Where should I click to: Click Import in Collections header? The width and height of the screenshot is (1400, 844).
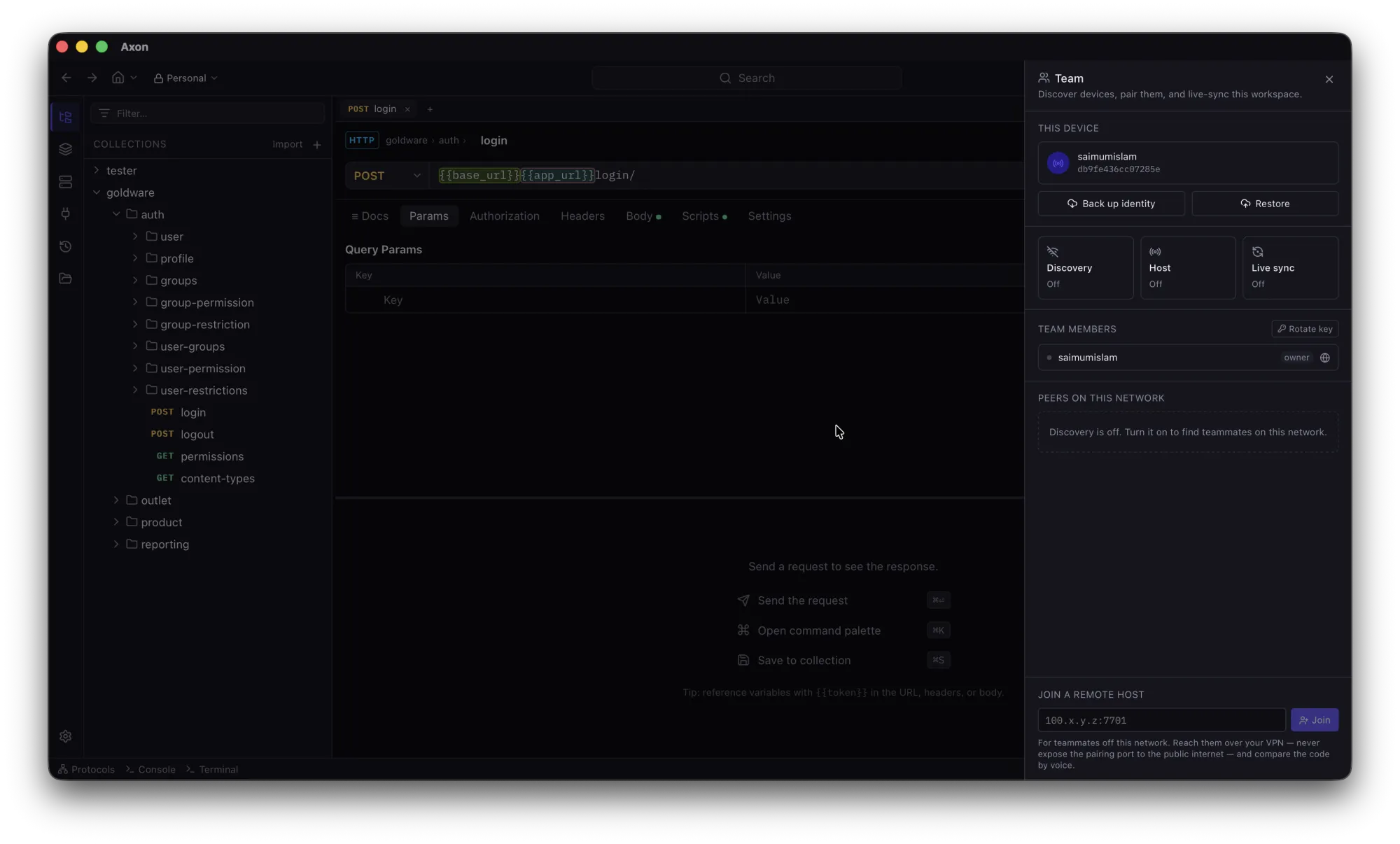click(287, 145)
